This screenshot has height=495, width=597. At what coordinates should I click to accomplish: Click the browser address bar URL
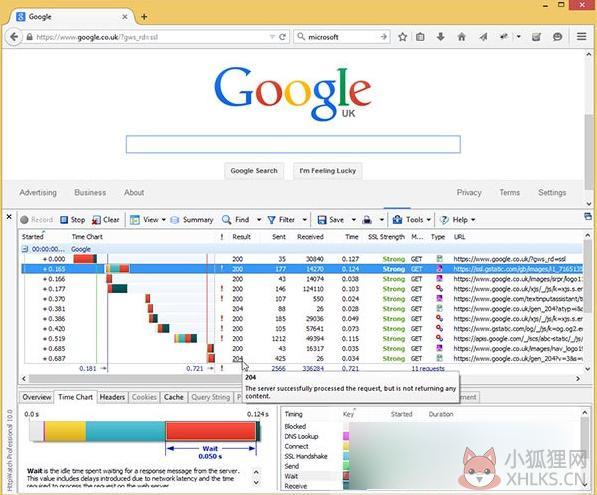pyautogui.click(x=97, y=37)
